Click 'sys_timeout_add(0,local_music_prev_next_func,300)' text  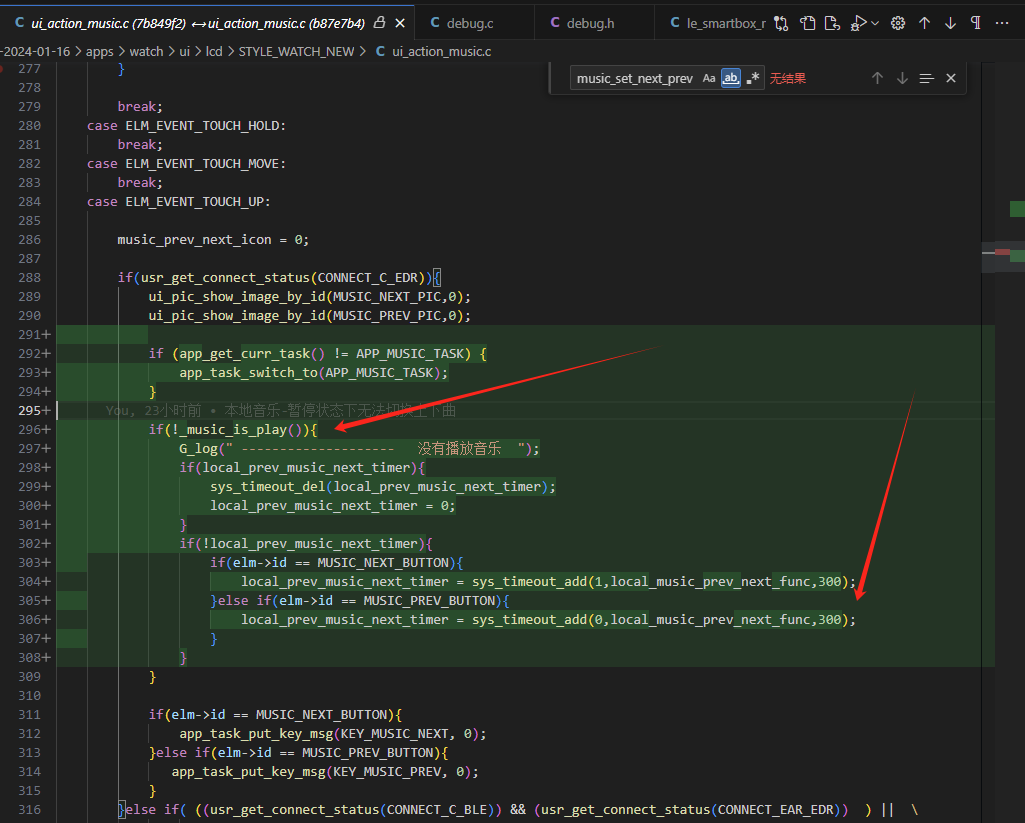click(660, 620)
